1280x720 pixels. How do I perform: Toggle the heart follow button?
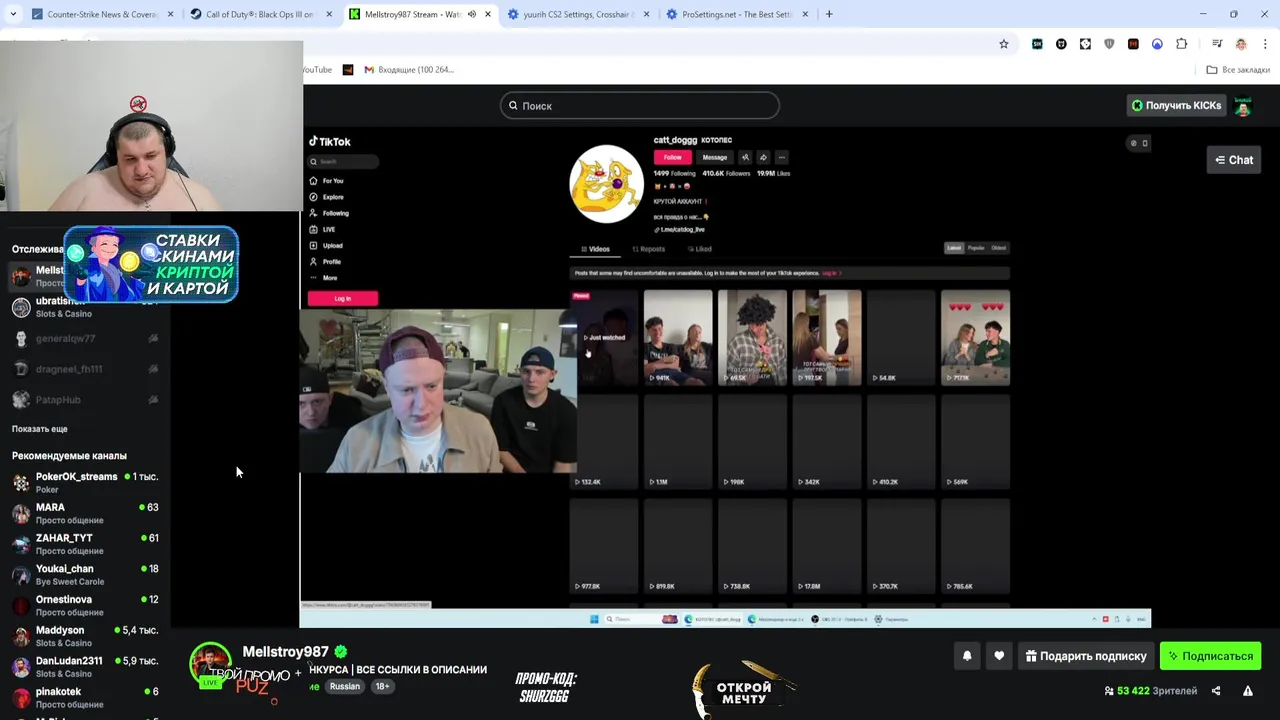point(999,656)
